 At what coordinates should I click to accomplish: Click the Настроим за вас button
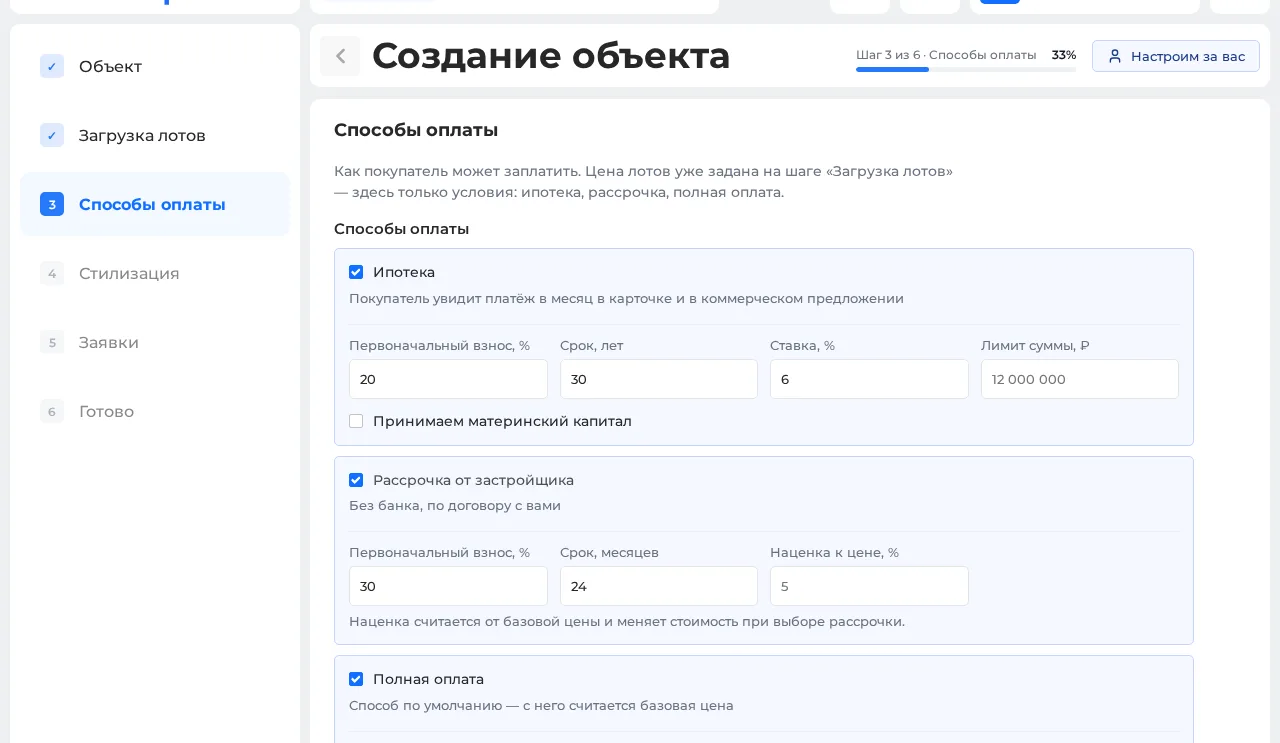point(1176,56)
